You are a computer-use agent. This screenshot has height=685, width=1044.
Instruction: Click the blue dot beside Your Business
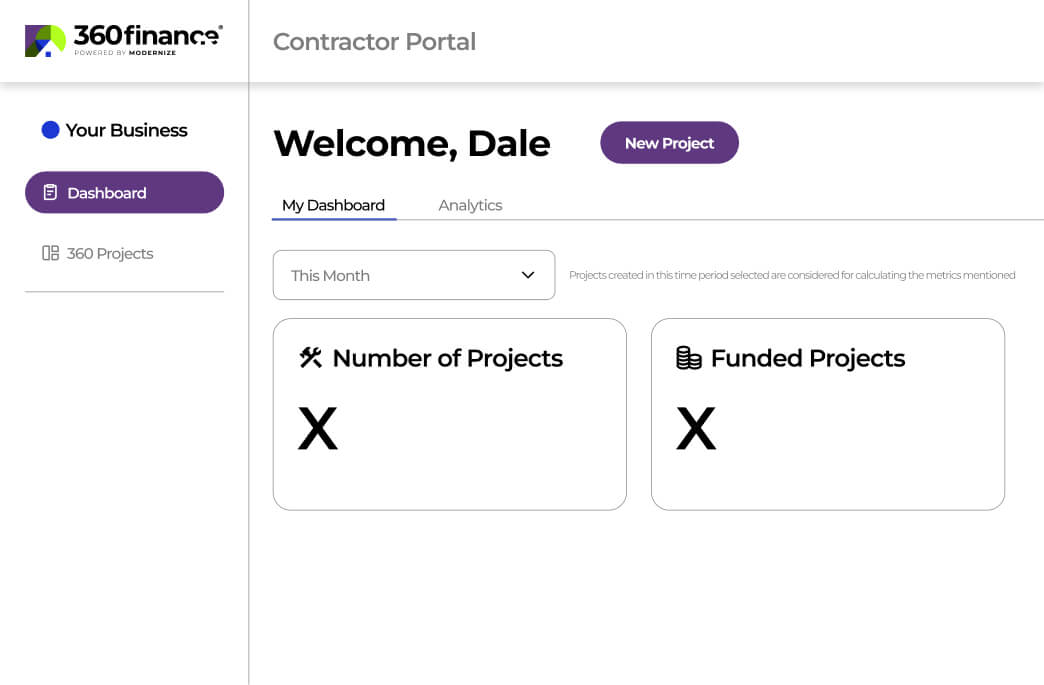[x=50, y=130]
